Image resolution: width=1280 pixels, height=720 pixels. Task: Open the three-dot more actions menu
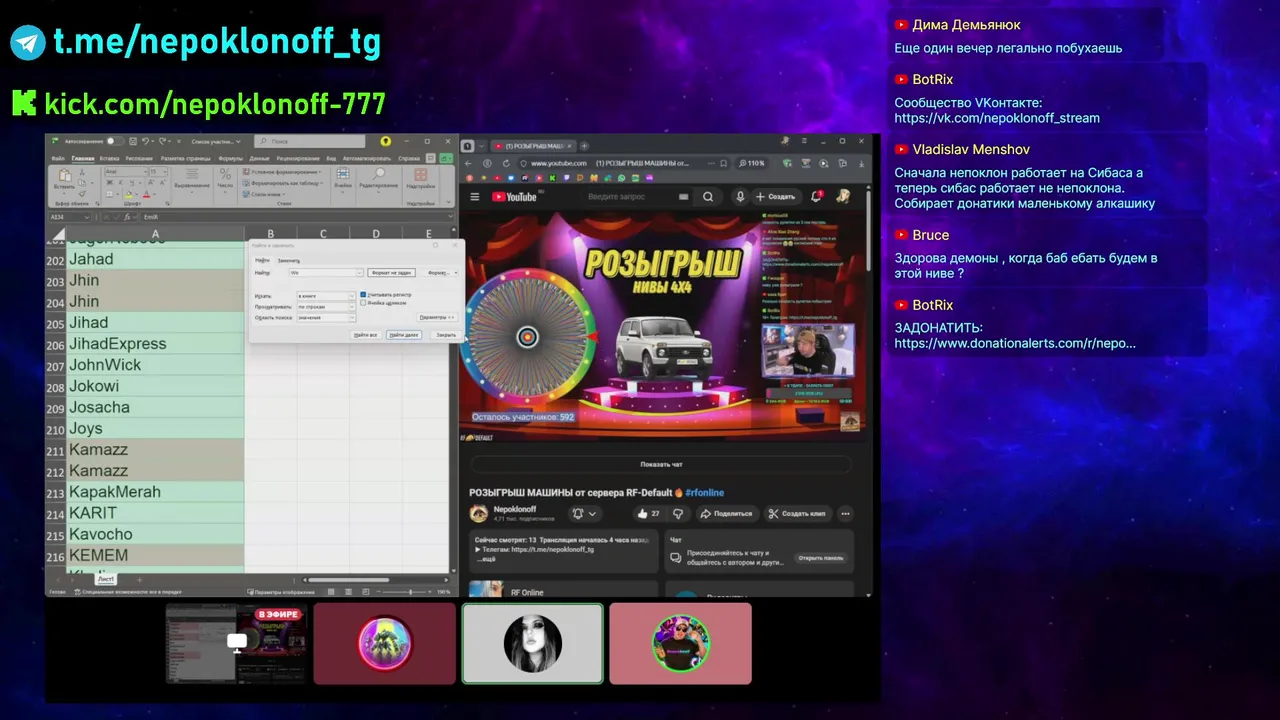845,513
